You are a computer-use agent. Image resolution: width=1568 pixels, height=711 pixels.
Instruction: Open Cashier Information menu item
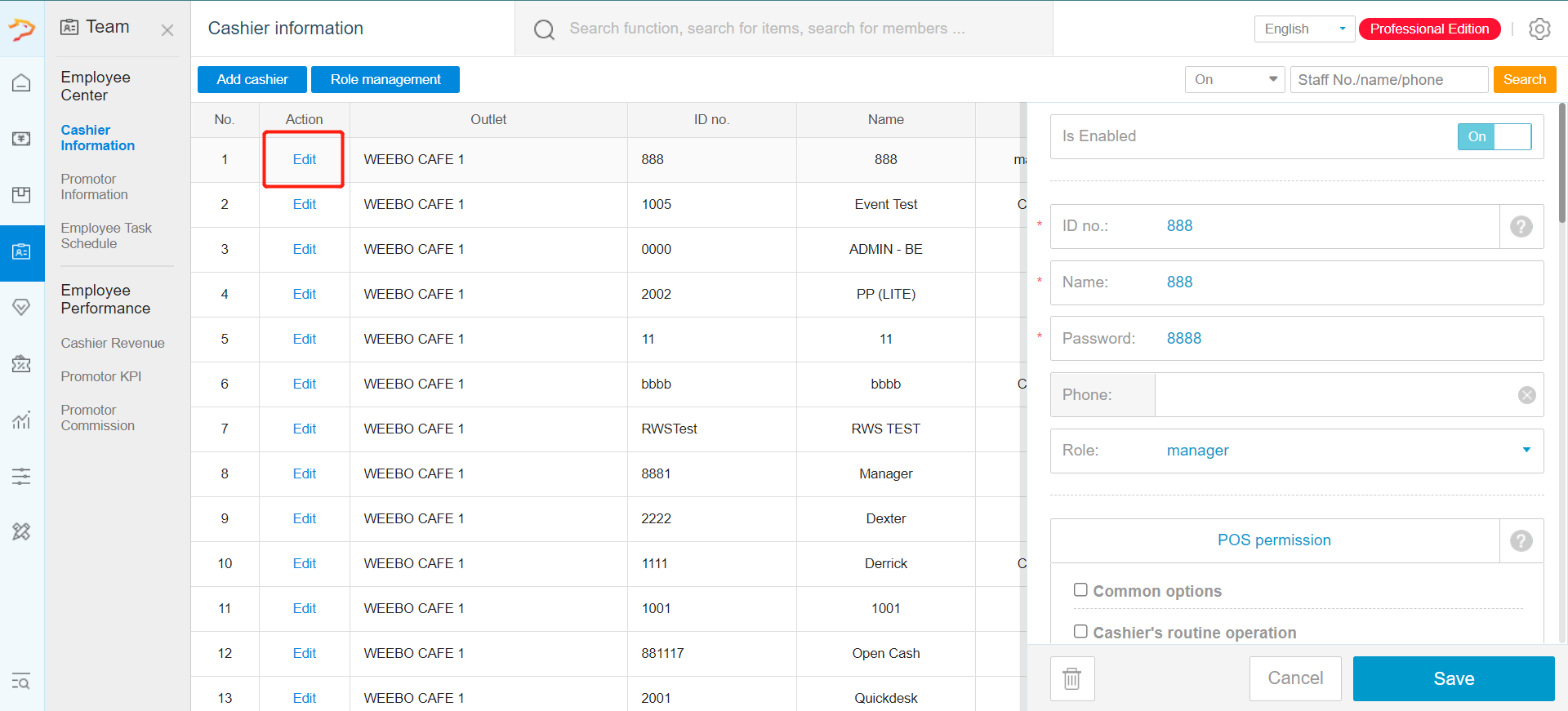(x=98, y=138)
